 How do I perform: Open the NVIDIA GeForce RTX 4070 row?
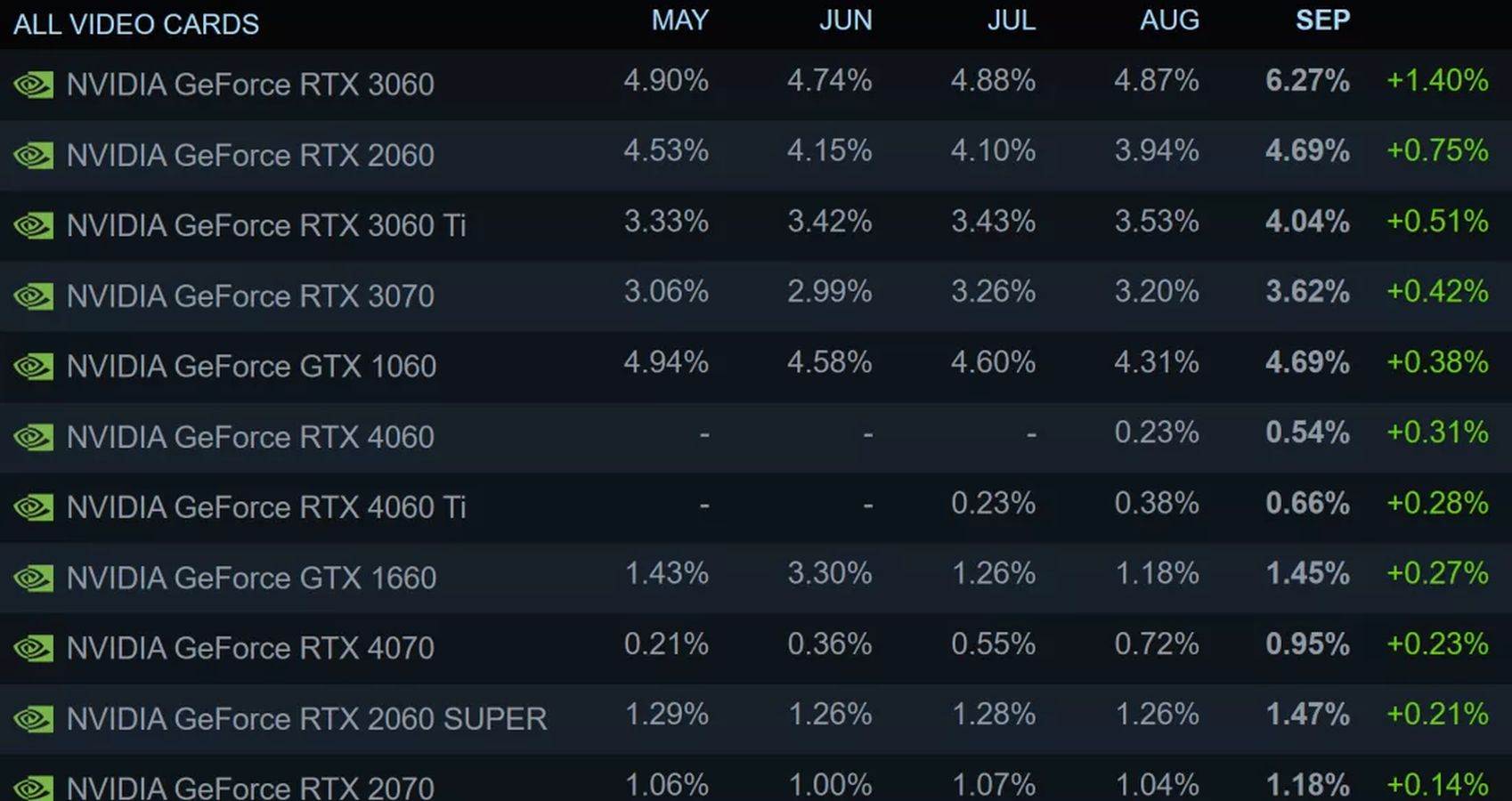[250, 648]
